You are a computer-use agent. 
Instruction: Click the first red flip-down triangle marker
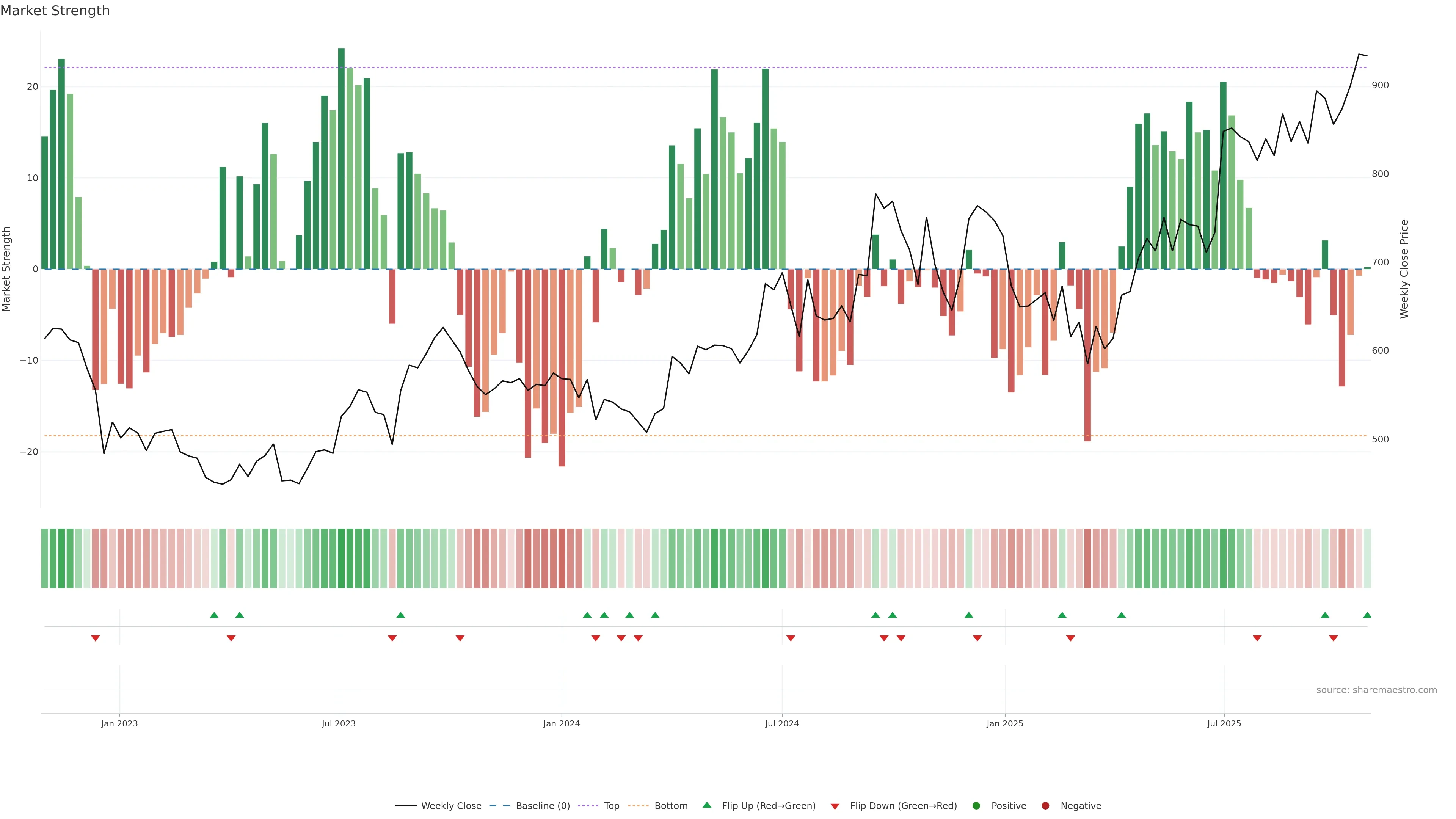tap(96, 638)
